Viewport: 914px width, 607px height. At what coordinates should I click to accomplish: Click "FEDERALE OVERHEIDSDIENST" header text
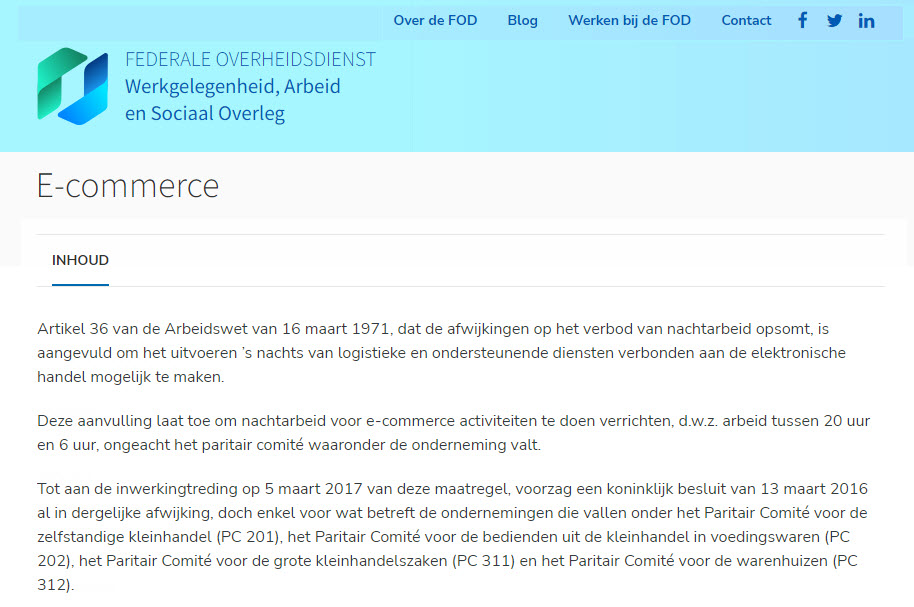click(250, 60)
